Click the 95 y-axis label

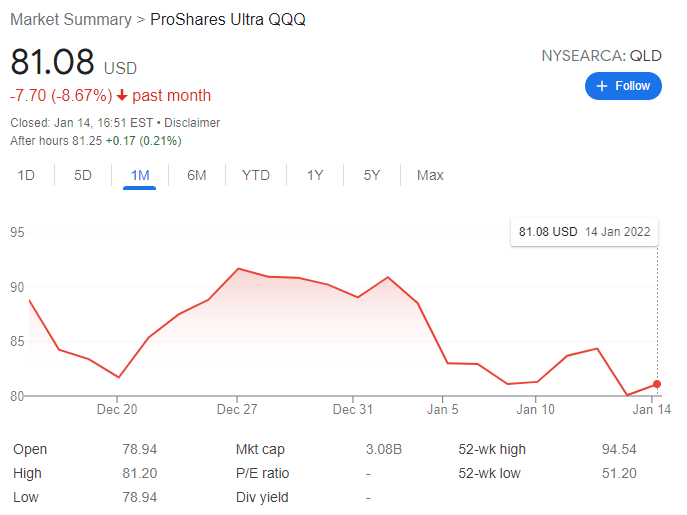(18, 232)
